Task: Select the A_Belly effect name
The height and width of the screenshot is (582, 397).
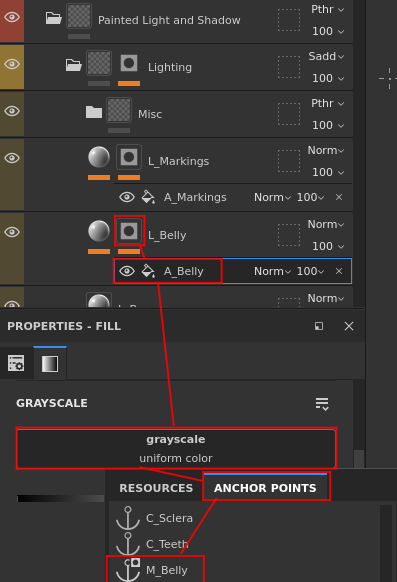Action: click(184, 271)
